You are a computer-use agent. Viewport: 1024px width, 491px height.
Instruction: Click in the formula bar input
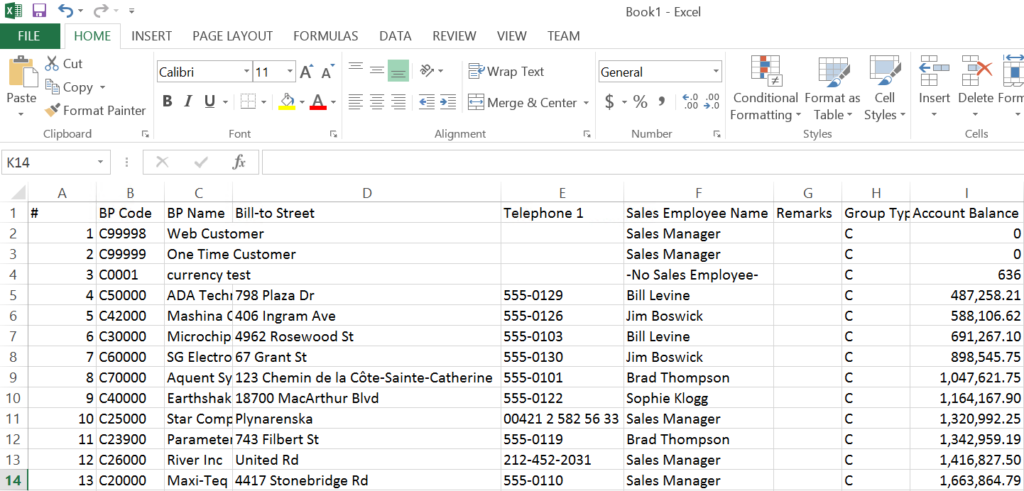(x=643, y=162)
